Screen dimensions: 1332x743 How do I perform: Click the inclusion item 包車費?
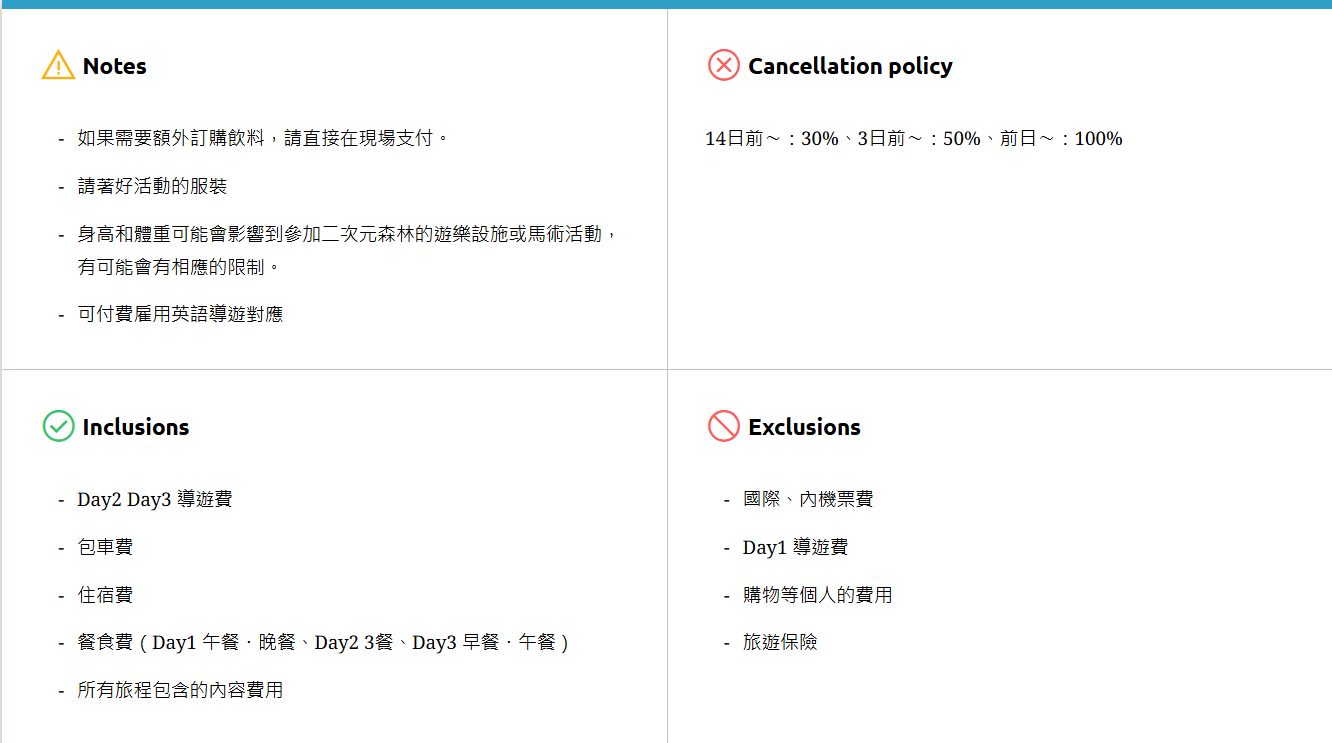click(x=105, y=547)
